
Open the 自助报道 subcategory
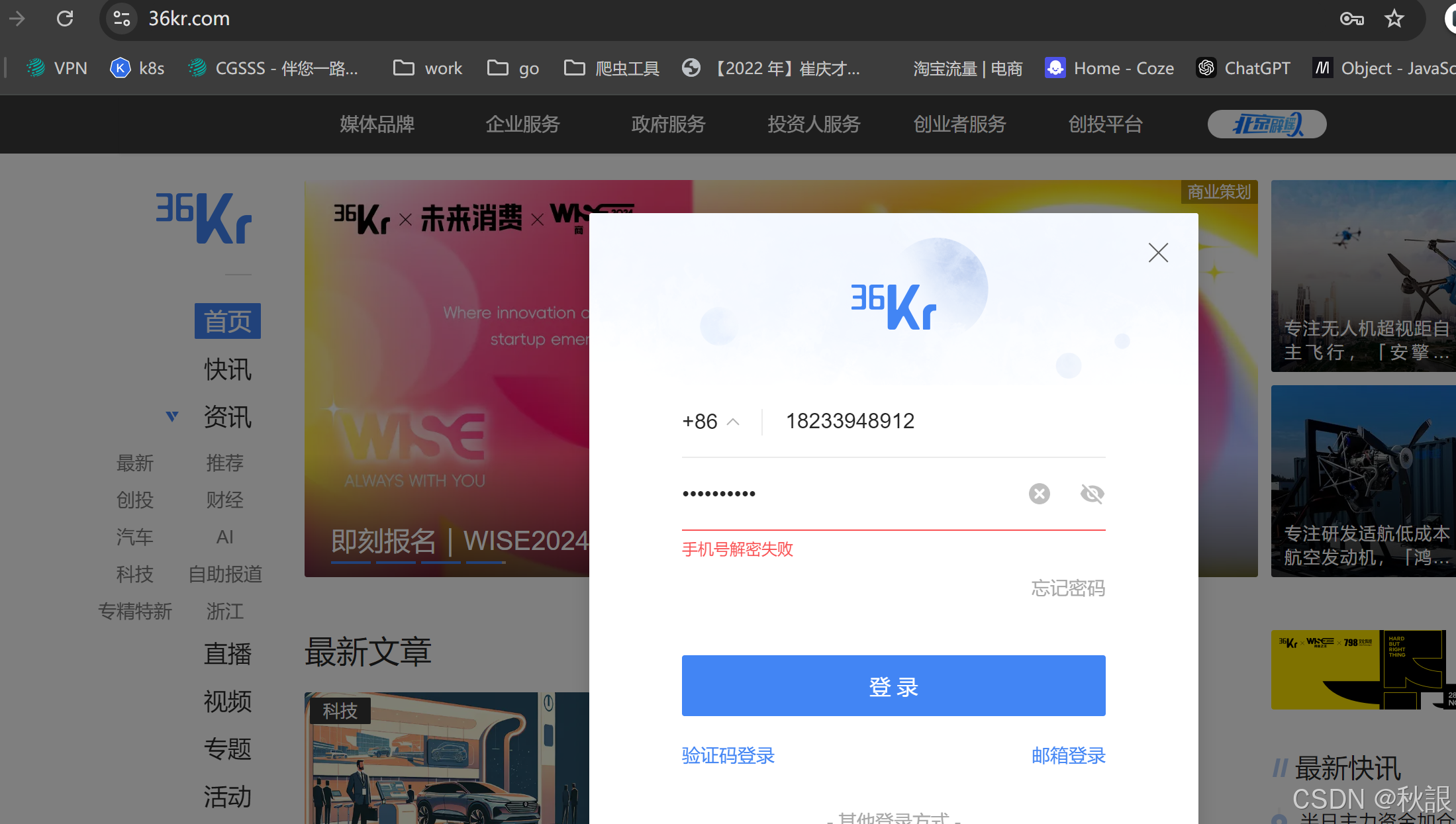pyautogui.click(x=225, y=574)
